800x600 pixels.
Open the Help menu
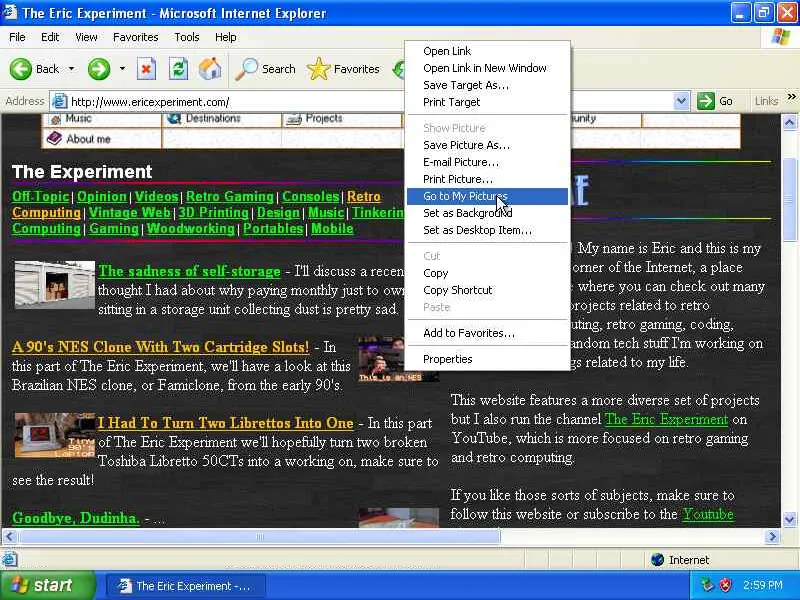click(225, 37)
